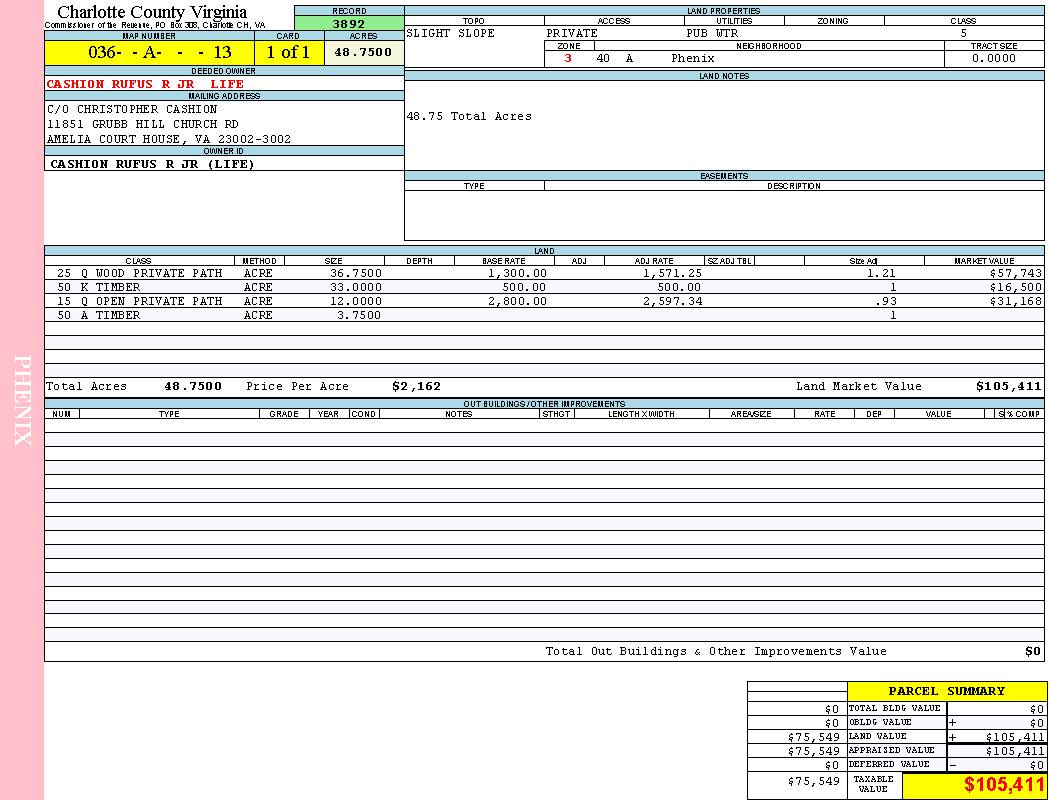Select the red zone number 3
This screenshot has width=1050, height=800.
[x=568, y=59]
